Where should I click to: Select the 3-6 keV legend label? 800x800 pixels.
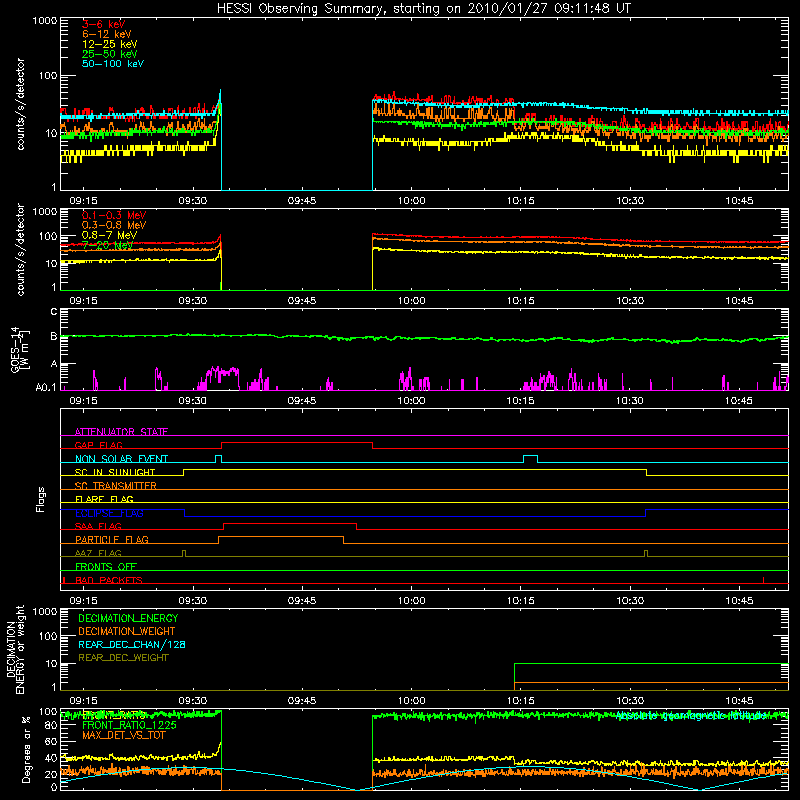click(x=104, y=24)
